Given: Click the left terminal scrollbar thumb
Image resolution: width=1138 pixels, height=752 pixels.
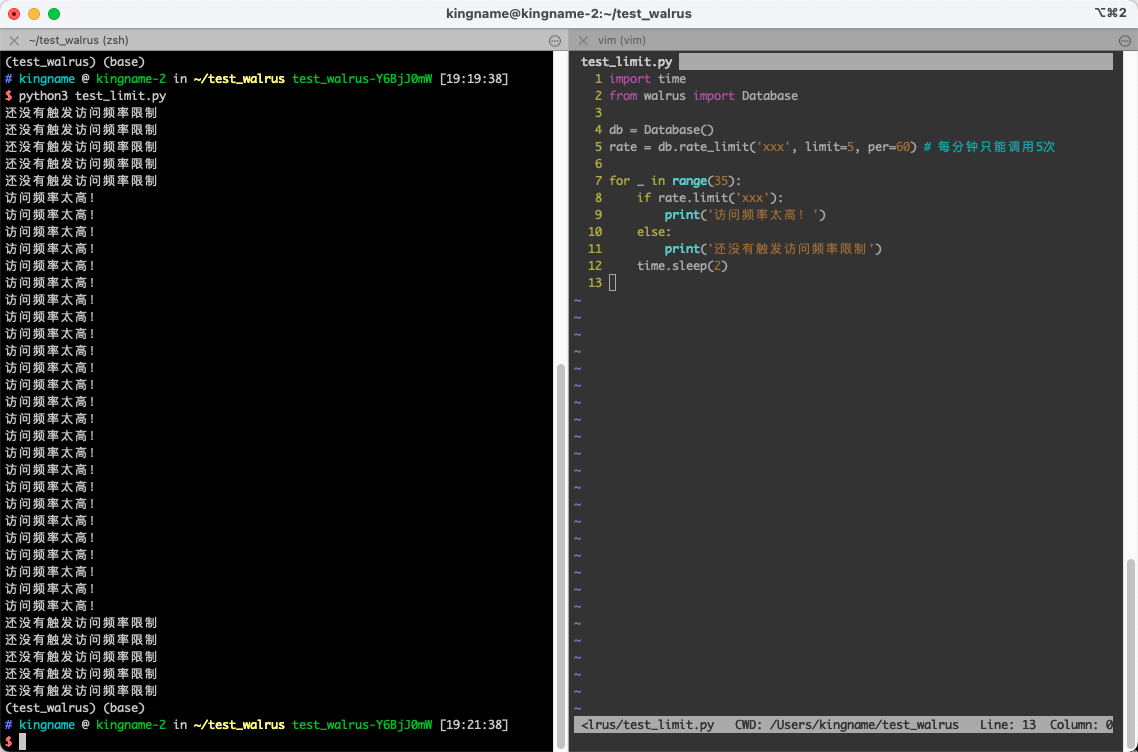Looking at the screenshot, I should click(x=560, y=555).
